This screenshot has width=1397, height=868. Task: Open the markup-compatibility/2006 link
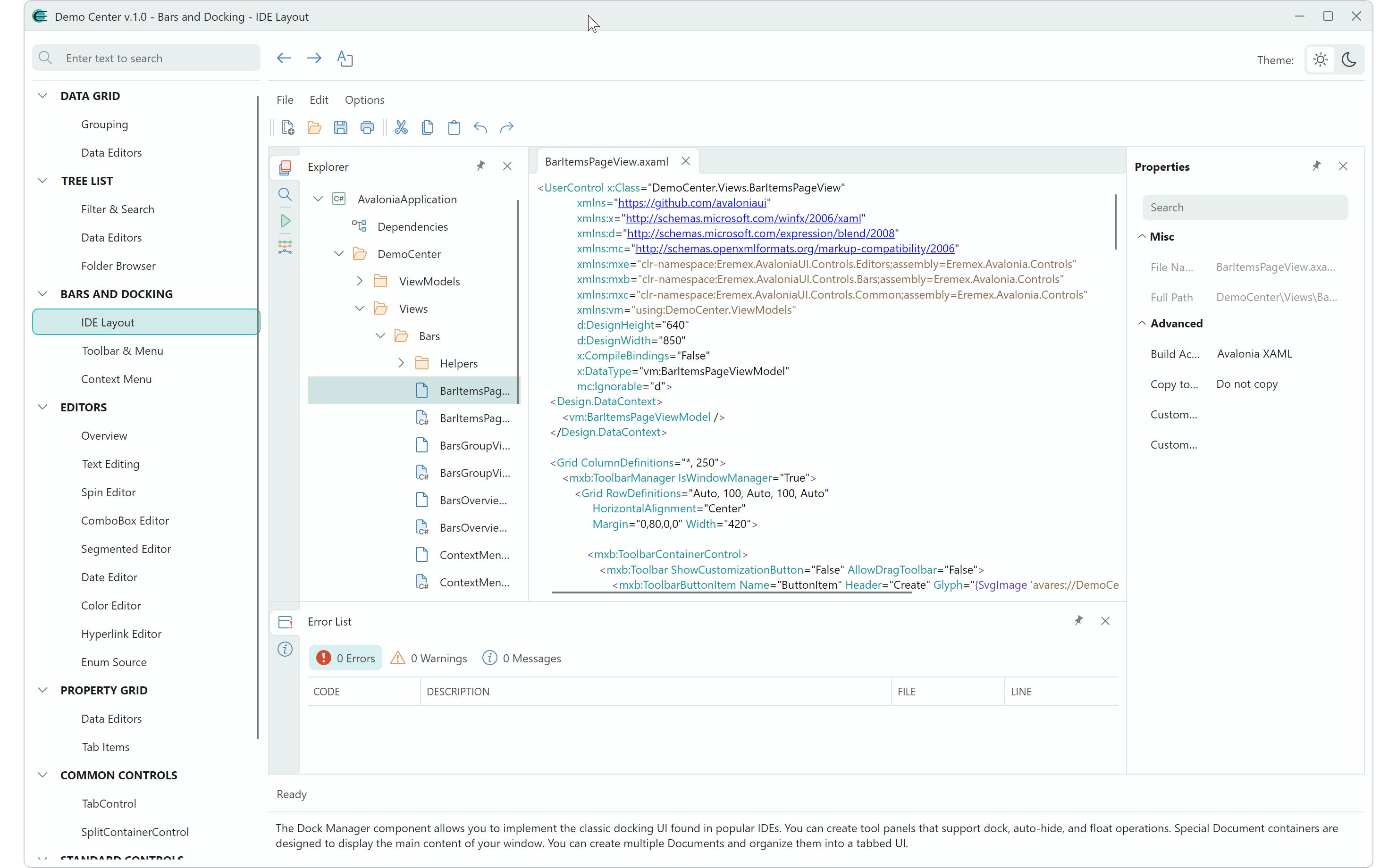[795, 249]
